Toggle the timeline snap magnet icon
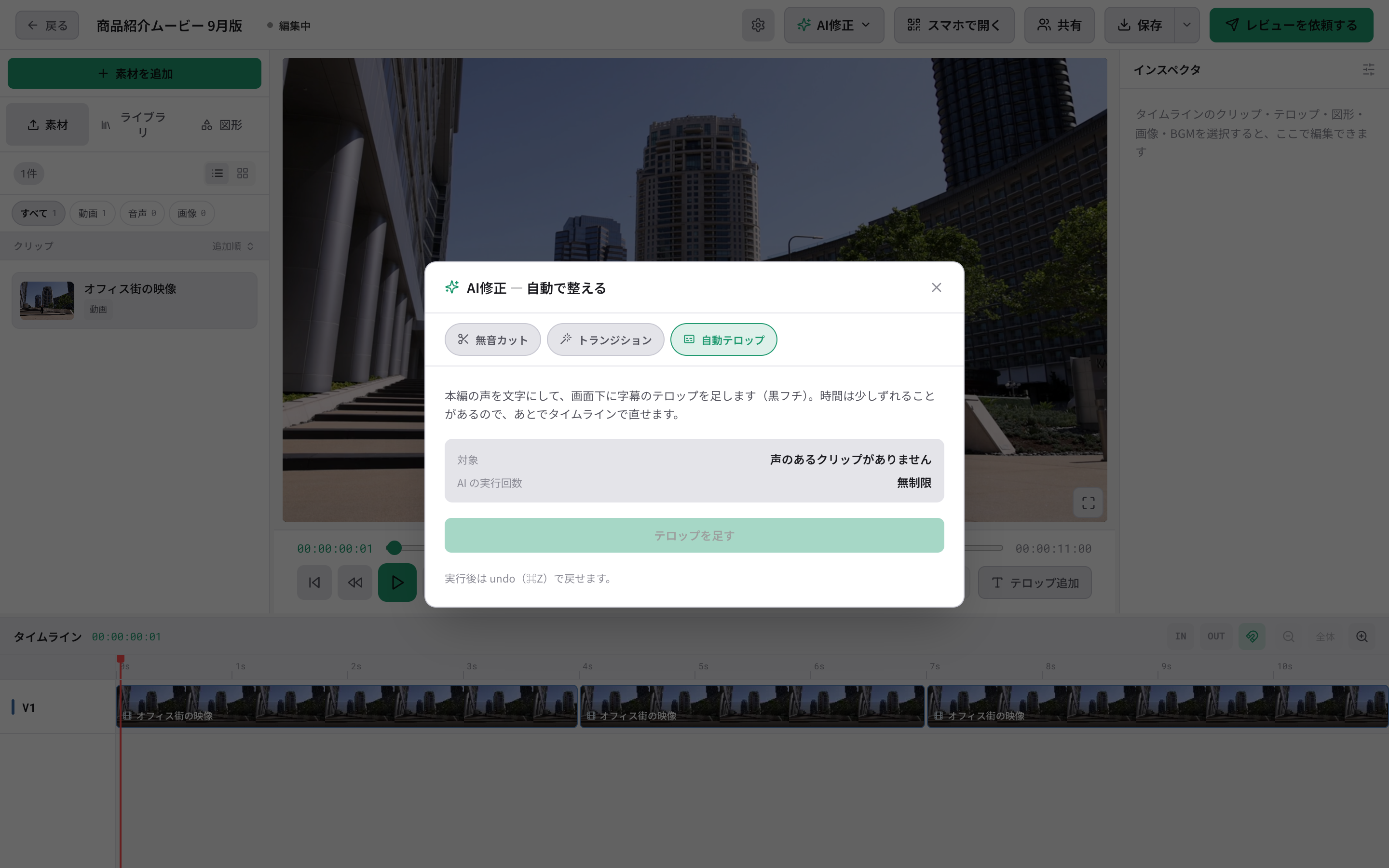Image resolution: width=1389 pixels, height=868 pixels. (x=1252, y=637)
